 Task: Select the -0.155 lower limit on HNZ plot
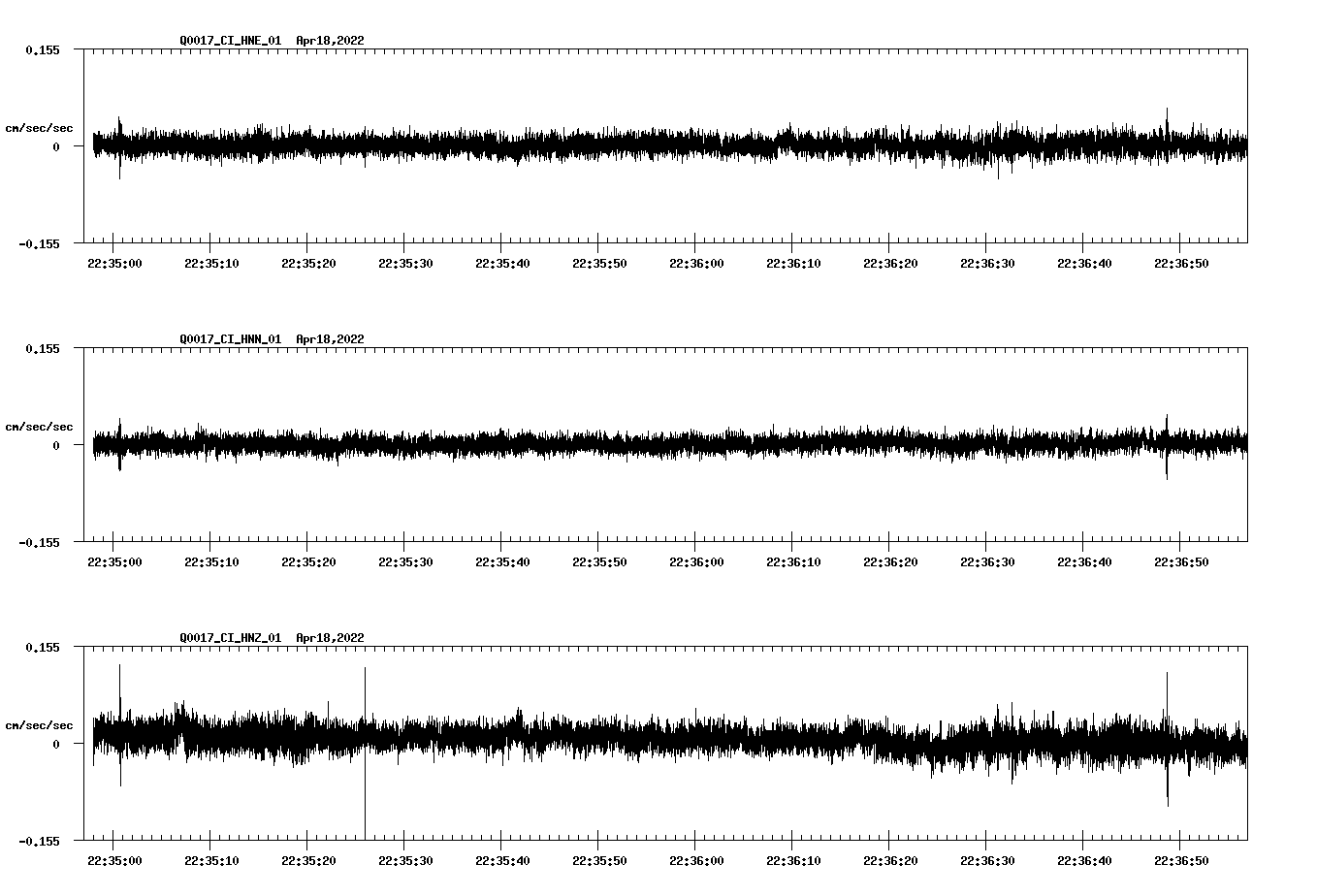point(39,841)
